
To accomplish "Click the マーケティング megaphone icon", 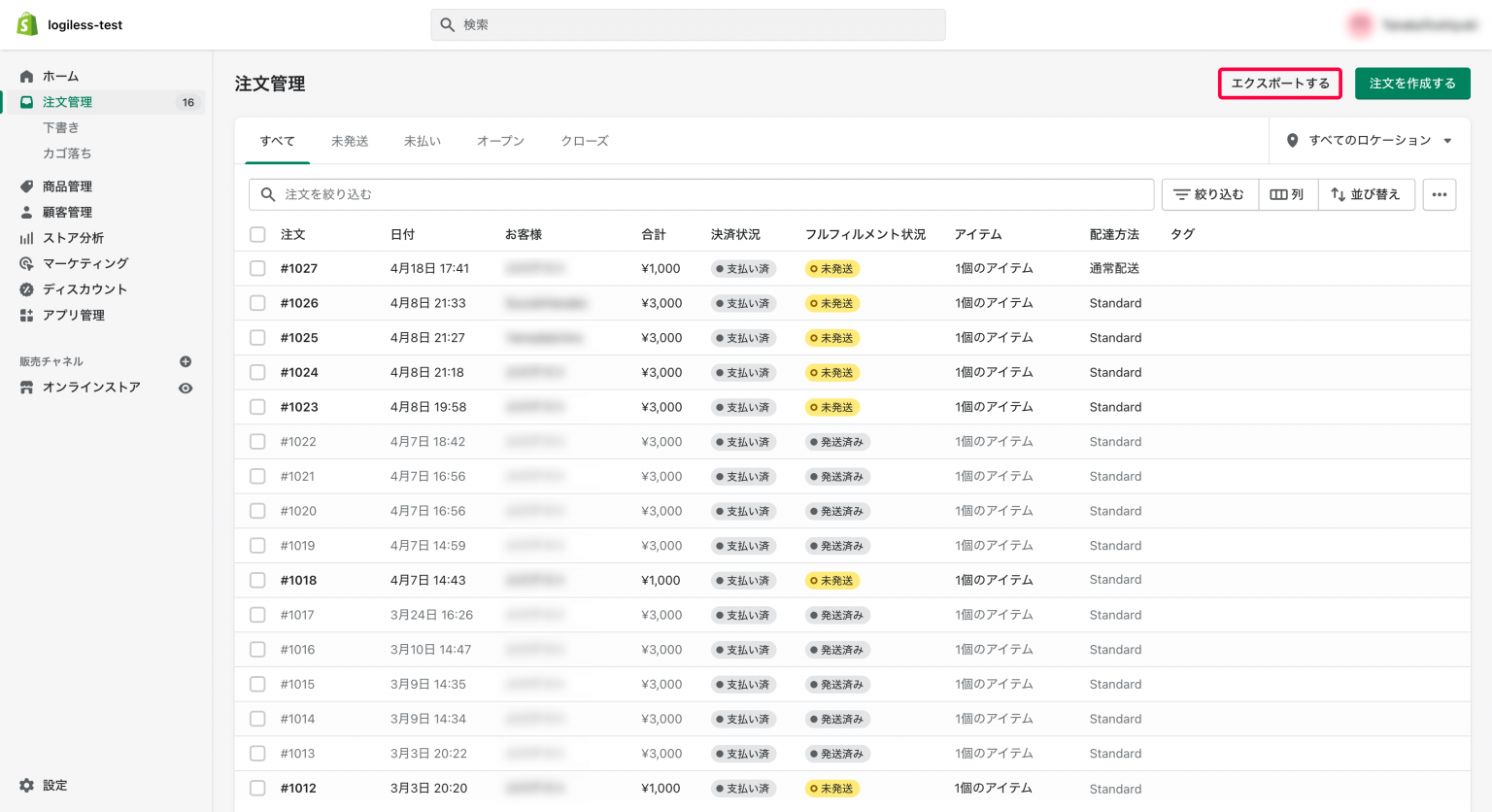I will click(x=26, y=263).
